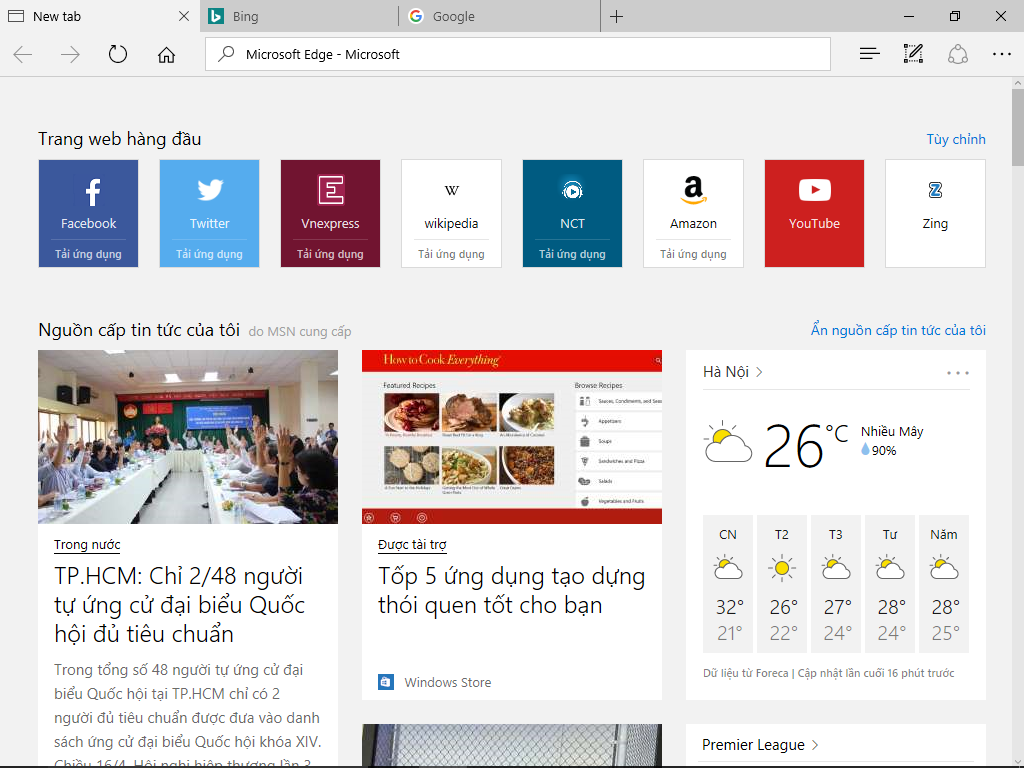Select the T2 forecast day
The image size is (1024, 768).
pos(782,584)
